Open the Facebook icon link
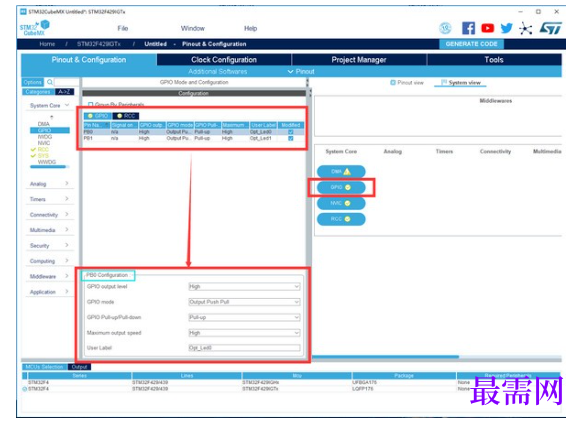Viewport: 582px width, 422px height. coord(468,28)
